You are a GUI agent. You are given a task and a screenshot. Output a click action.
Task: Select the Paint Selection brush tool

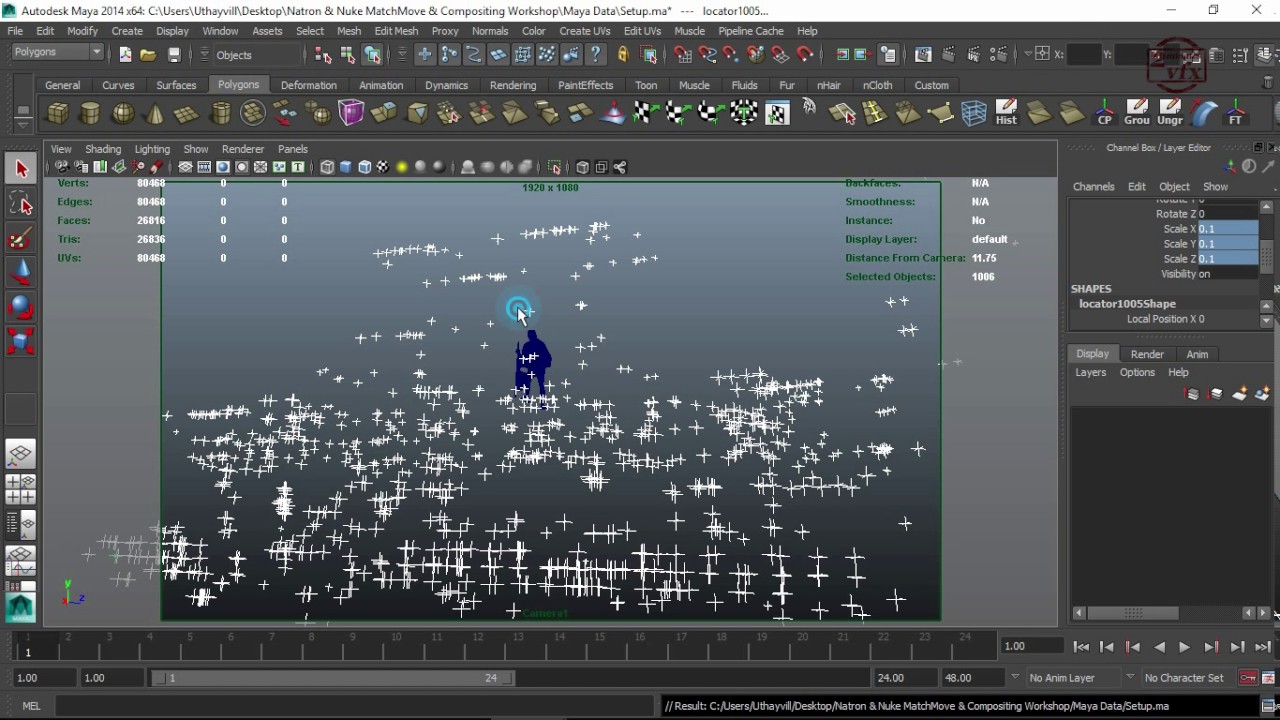point(21,239)
